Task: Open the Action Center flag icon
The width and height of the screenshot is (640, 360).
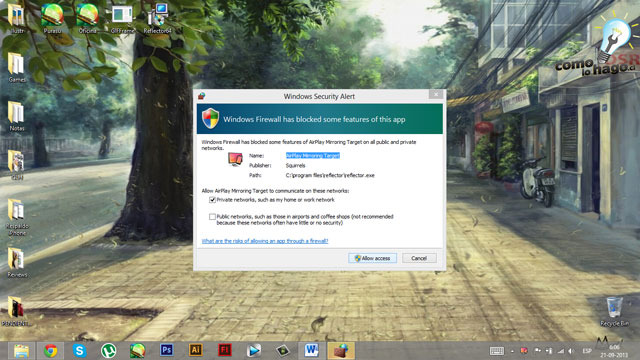Action: [537, 351]
